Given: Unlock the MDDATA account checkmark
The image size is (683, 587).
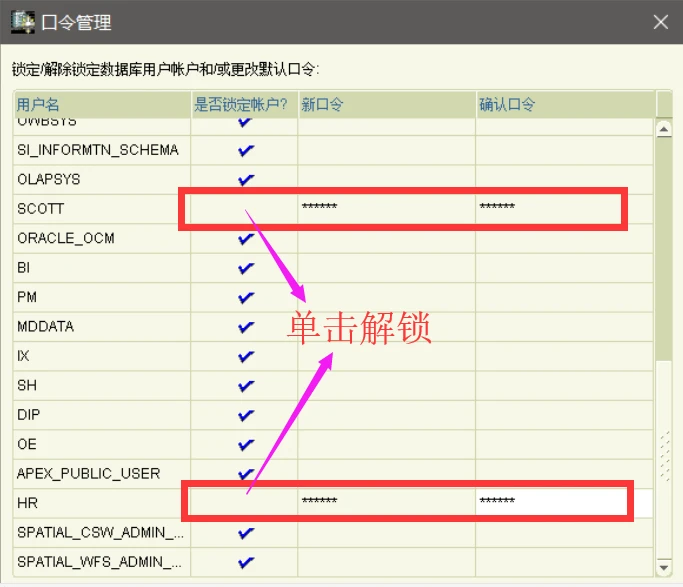Looking at the screenshot, I should click(x=246, y=327).
